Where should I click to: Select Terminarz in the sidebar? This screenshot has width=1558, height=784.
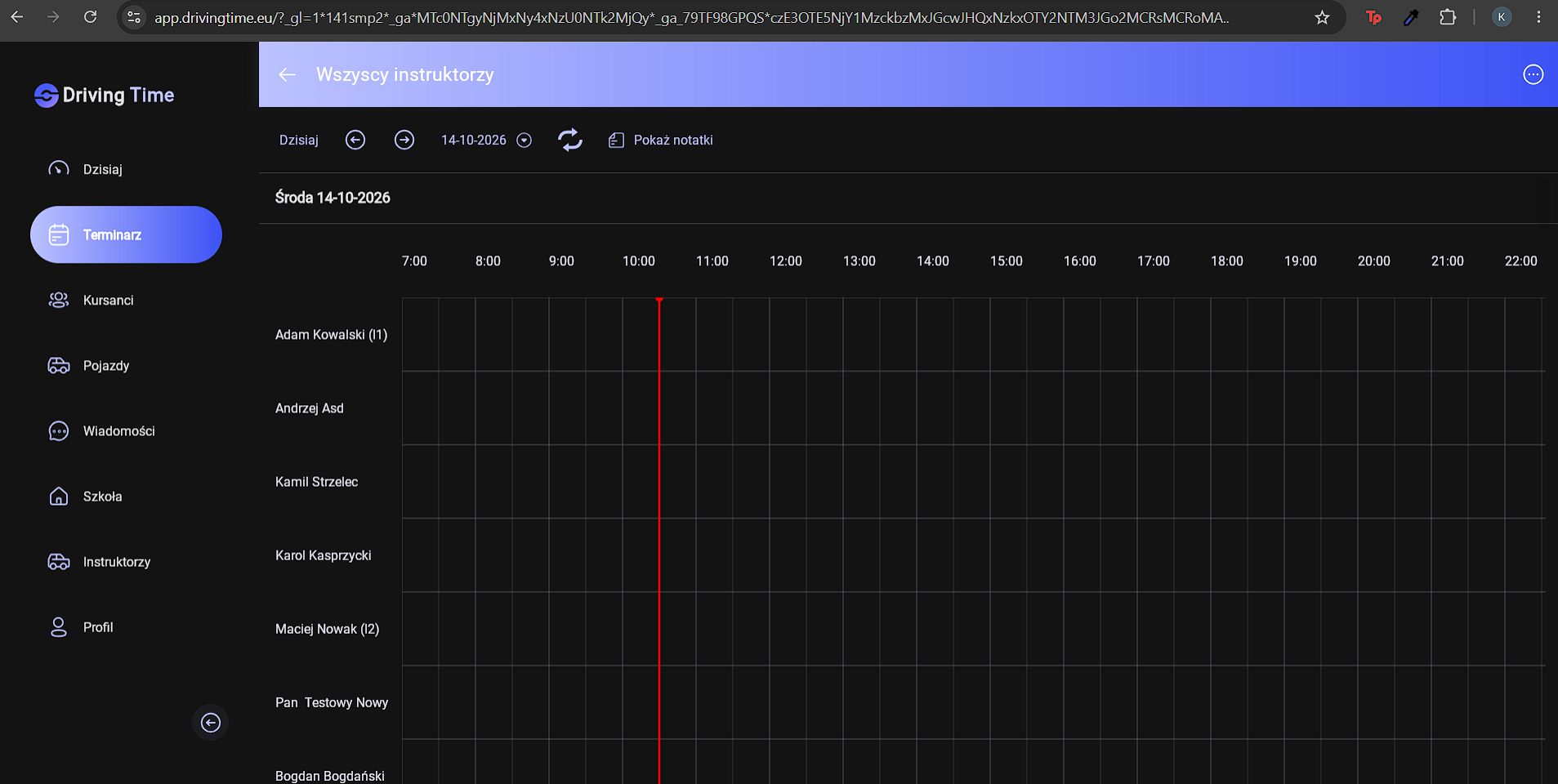126,234
